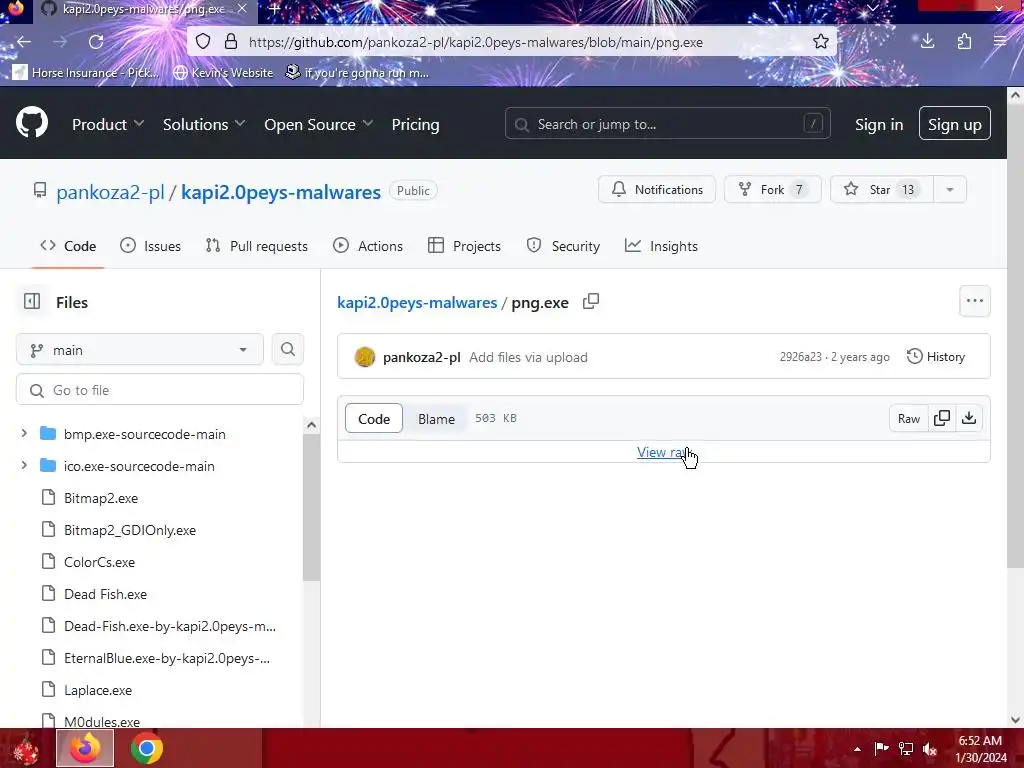
Task: Switch to Code view
Action: coord(374,419)
